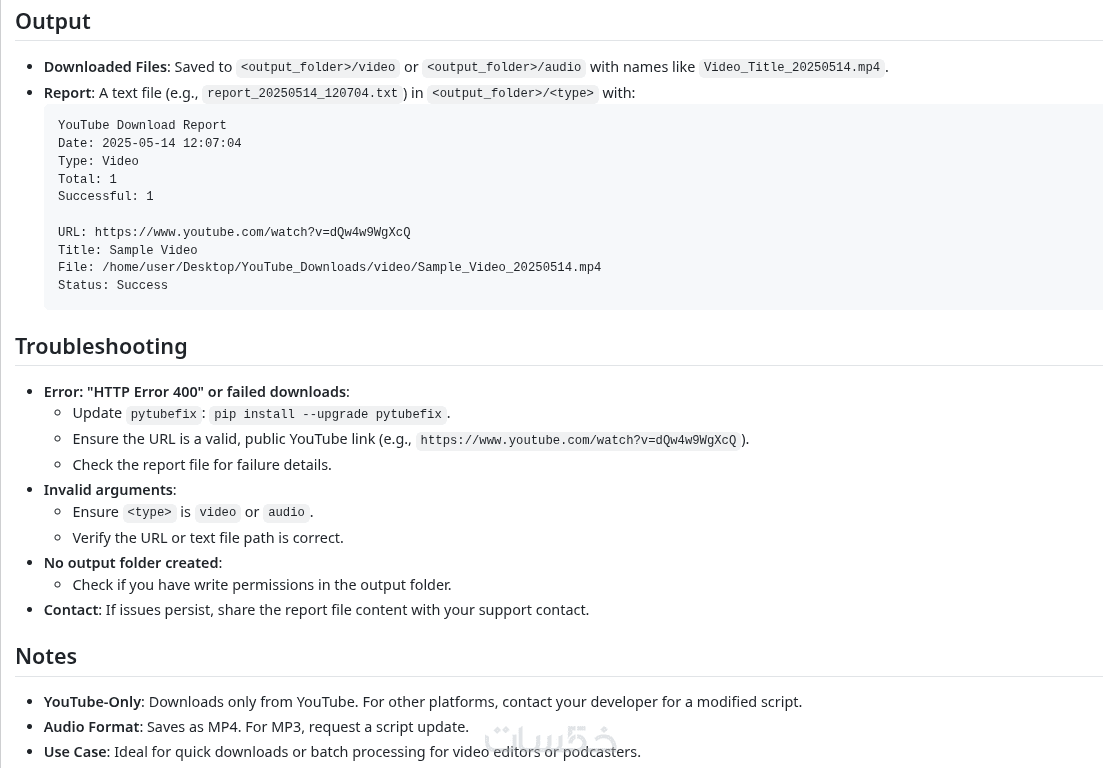Click the <output_folder>/<type> inline code
This screenshot has height=768, width=1103.
513,94
